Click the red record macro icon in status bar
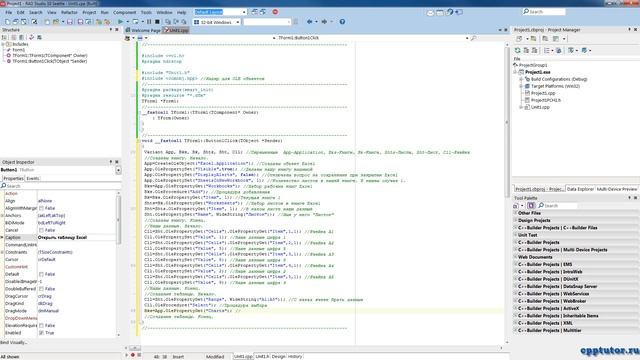The image size is (640, 360). pos(133,355)
